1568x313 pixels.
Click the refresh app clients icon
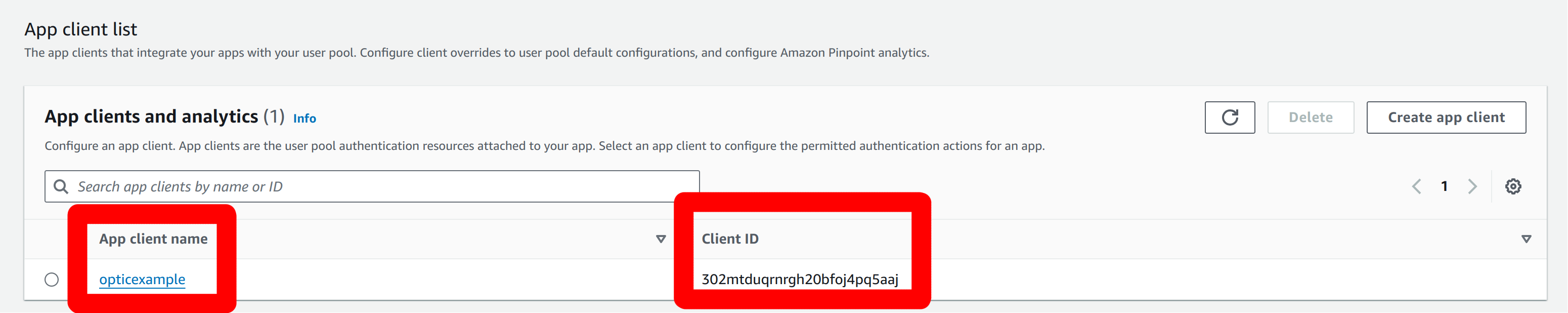coord(1229,118)
